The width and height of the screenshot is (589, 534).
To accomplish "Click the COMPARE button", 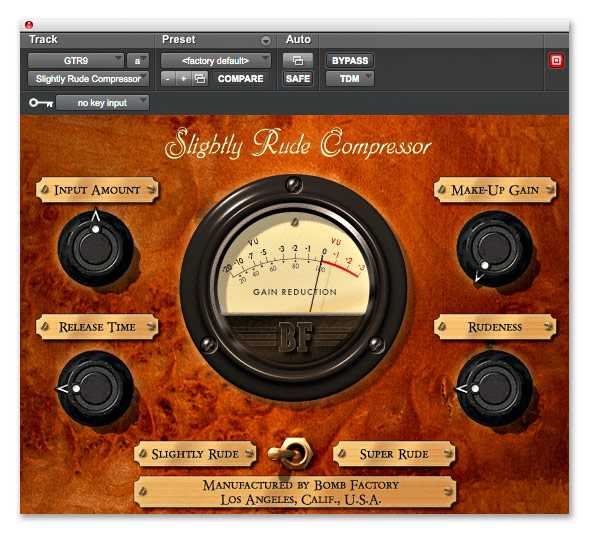I will coord(240,78).
